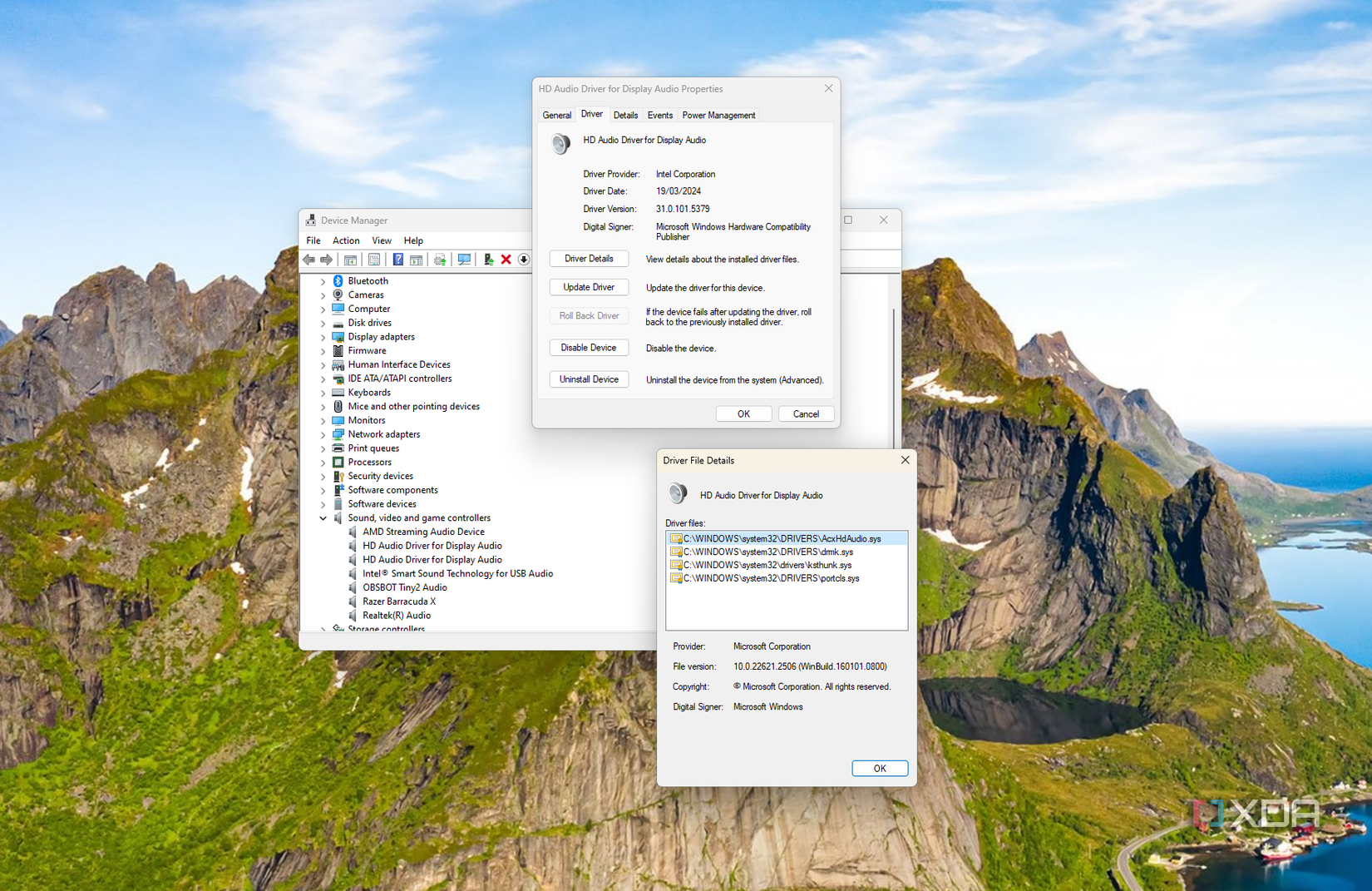The width and height of the screenshot is (1372, 891).
Task: Select the Razer Barracuda X device
Action: [x=398, y=601]
